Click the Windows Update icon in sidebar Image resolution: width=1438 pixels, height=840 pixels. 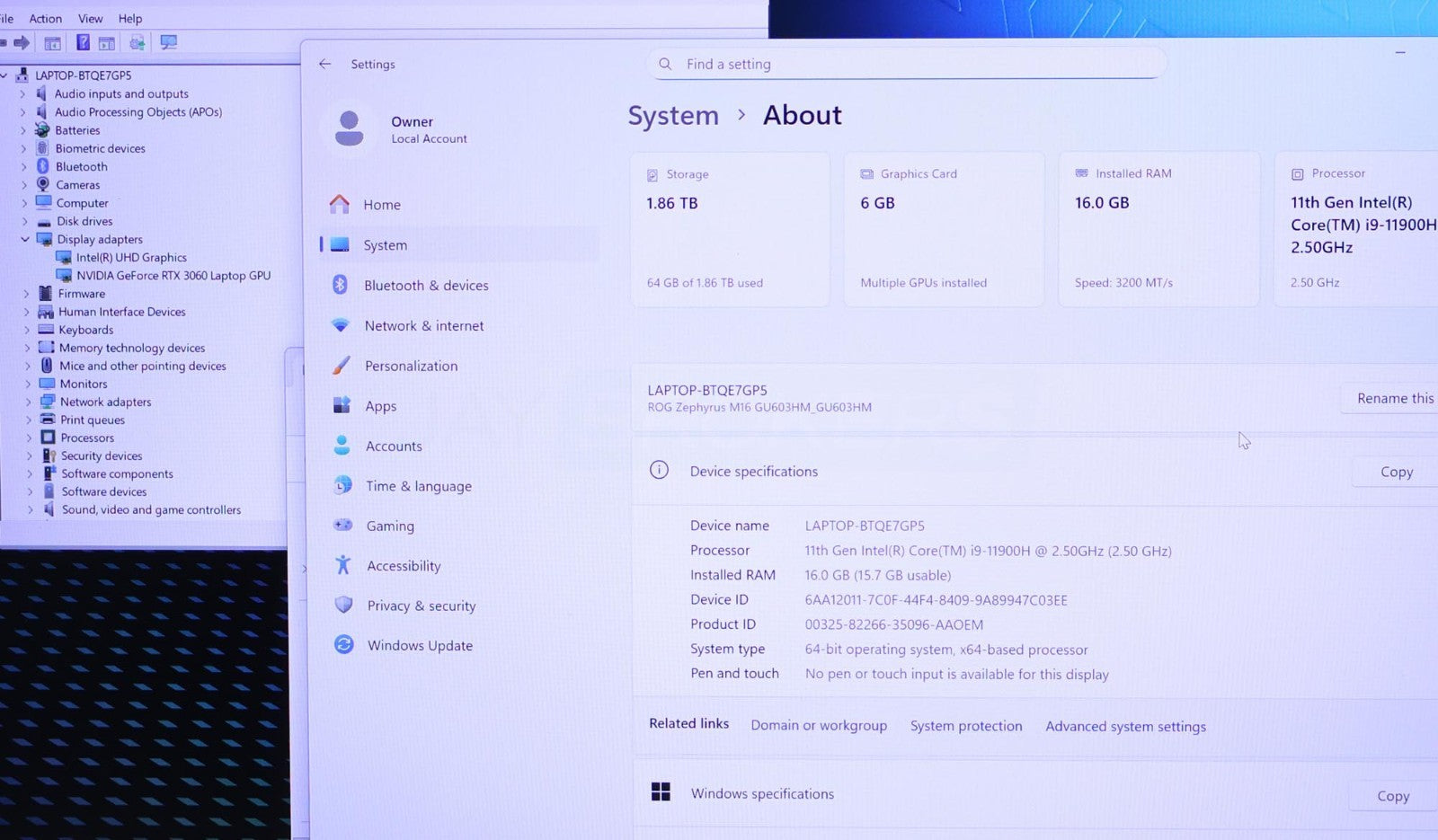tap(343, 644)
